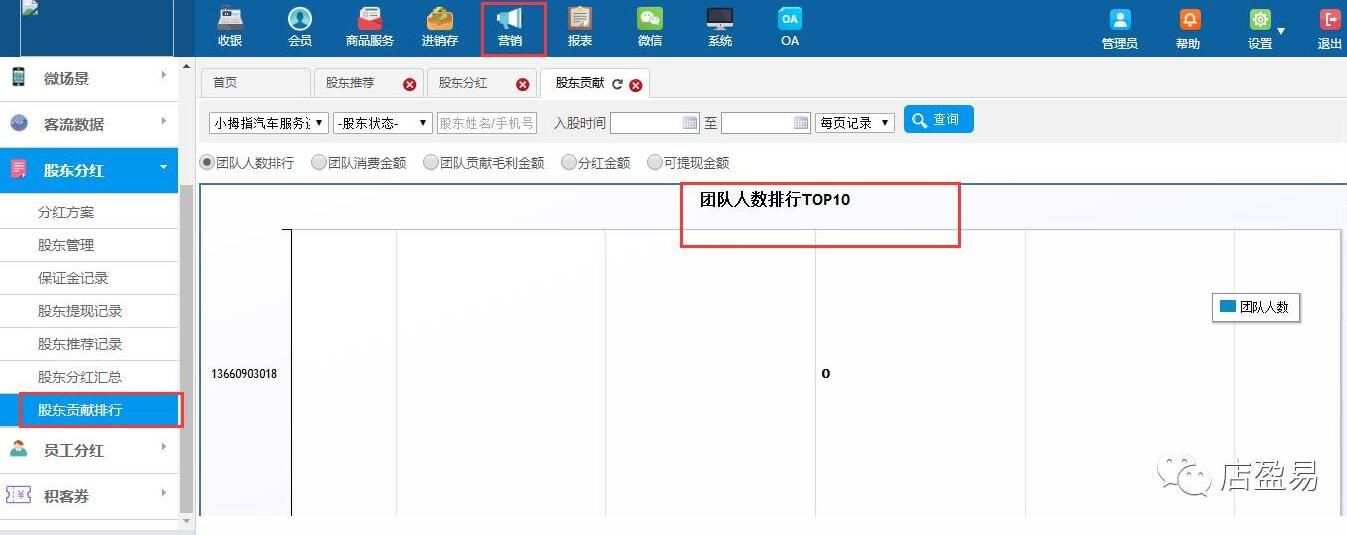This screenshot has width=1347, height=535.
Task: Open calendar for 入股时间 start date
Action: [690, 123]
